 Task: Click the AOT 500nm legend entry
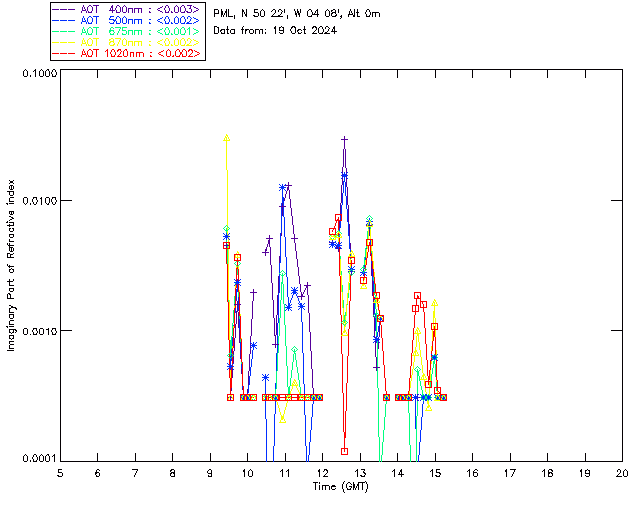point(126,20)
